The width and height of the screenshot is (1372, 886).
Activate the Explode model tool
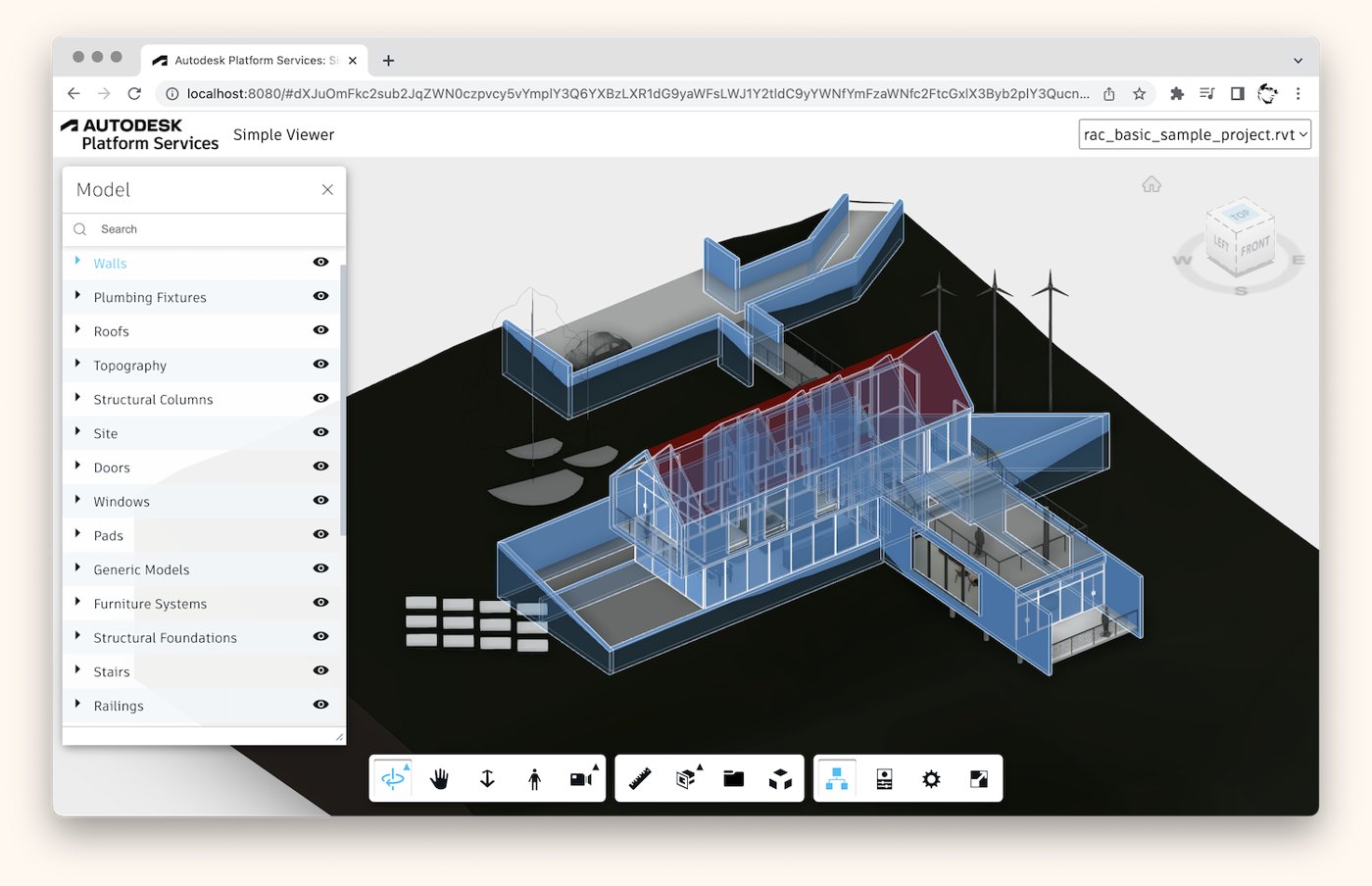780,779
